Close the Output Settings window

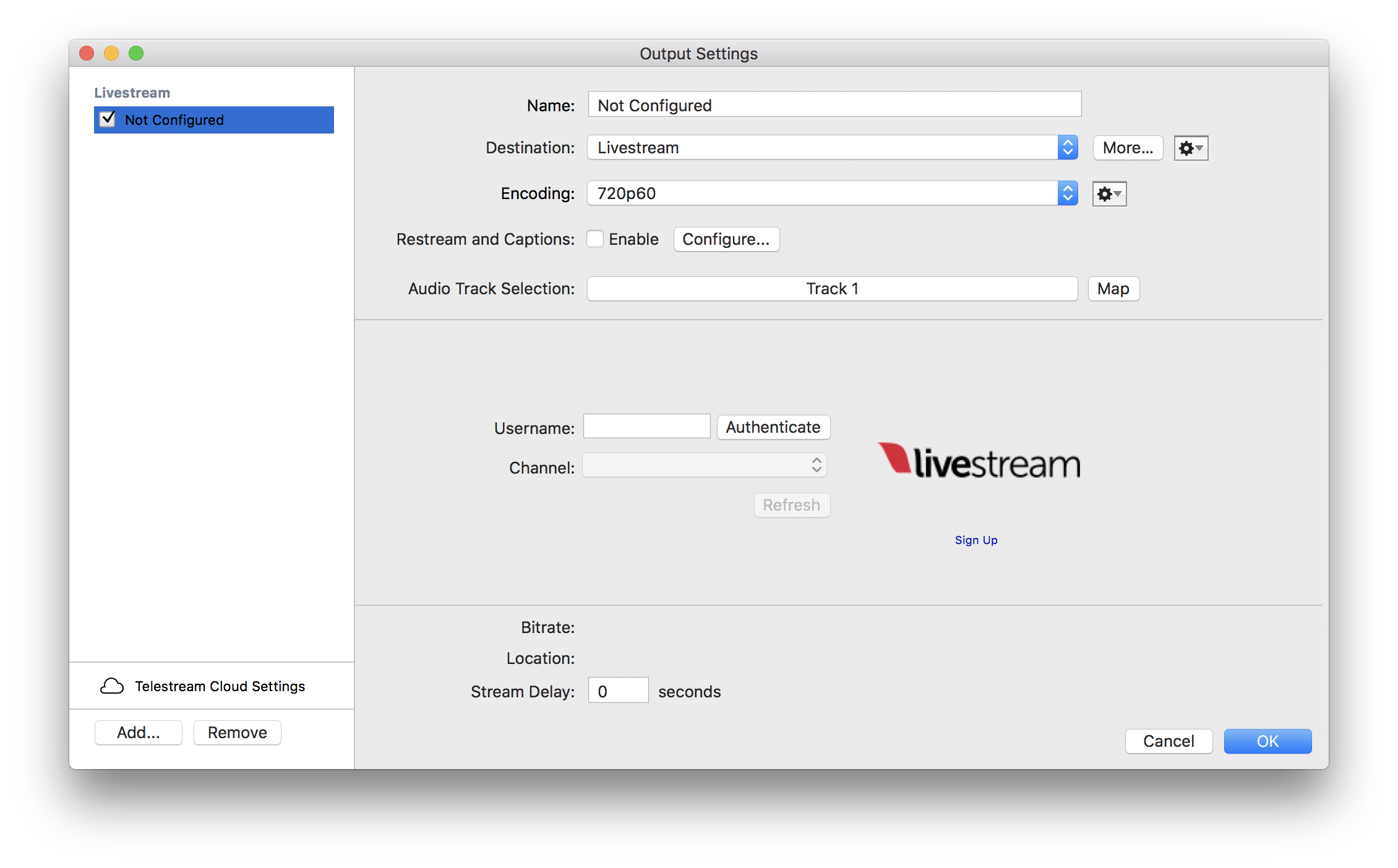pyautogui.click(x=87, y=53)
